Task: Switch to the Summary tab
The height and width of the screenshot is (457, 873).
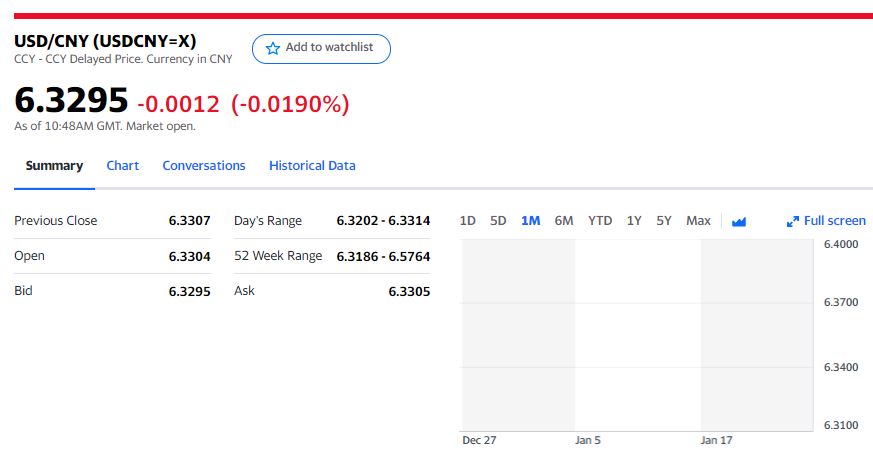Action: pos(54,166)
